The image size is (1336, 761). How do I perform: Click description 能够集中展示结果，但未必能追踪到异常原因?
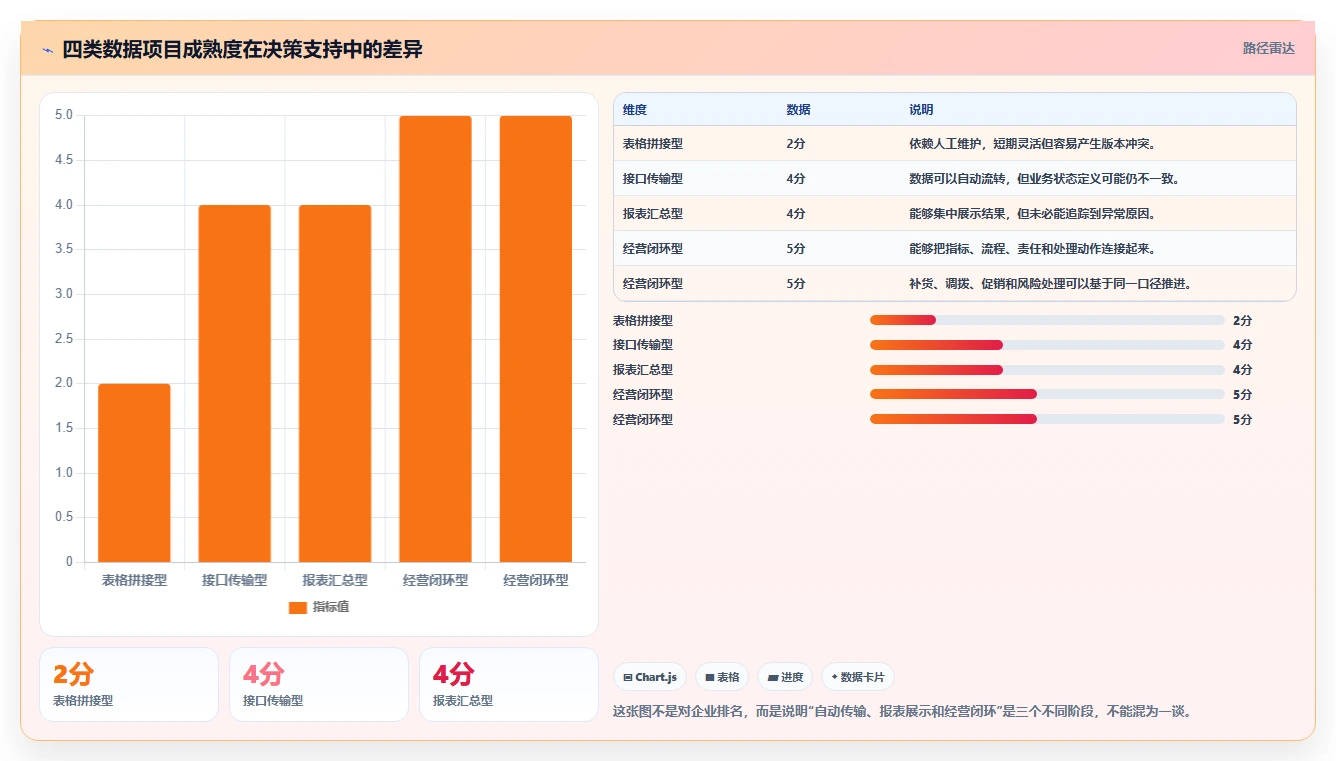click(1033, 214)
